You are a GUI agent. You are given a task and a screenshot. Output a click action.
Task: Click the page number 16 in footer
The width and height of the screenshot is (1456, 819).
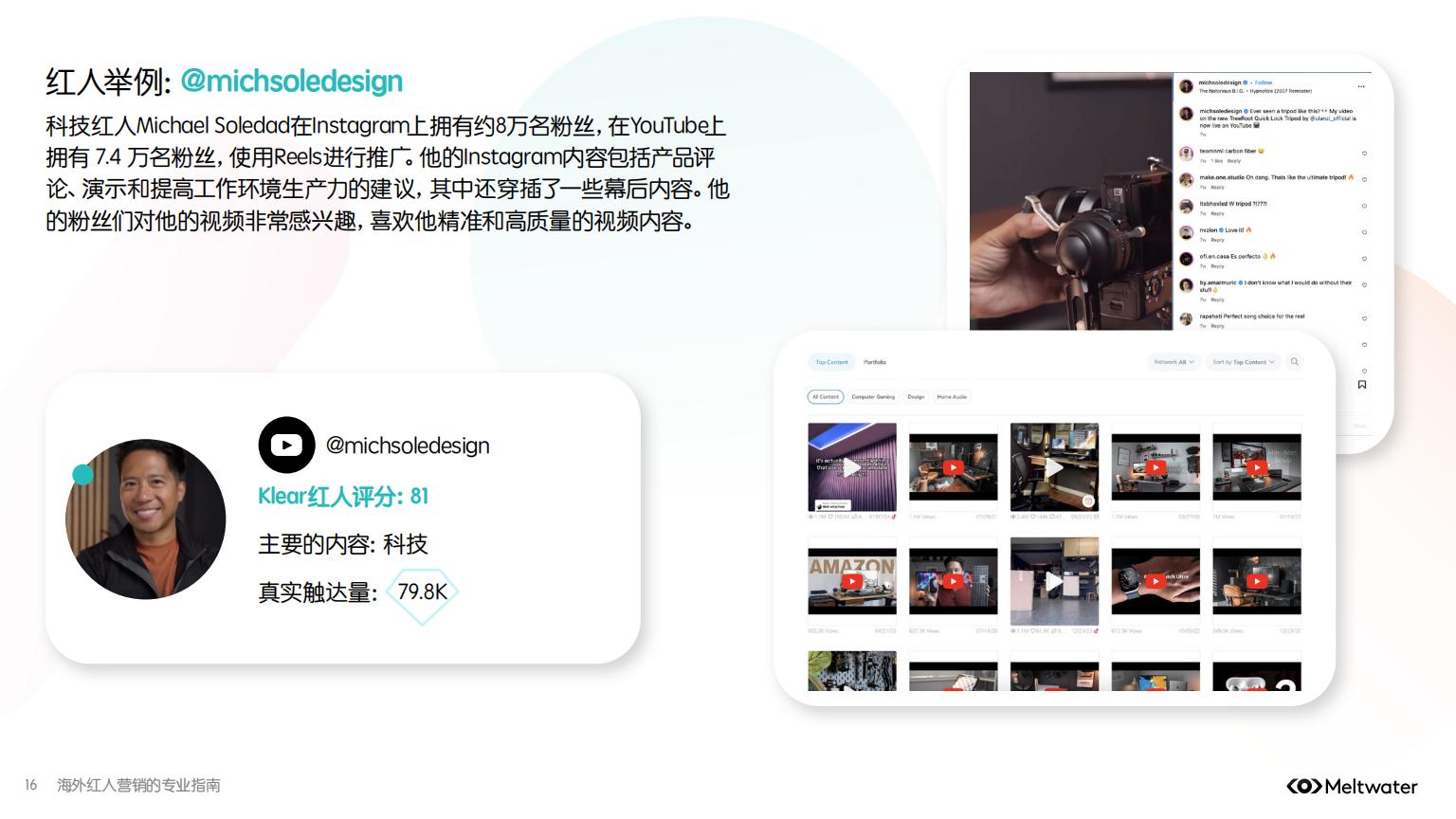pos(30,785)
